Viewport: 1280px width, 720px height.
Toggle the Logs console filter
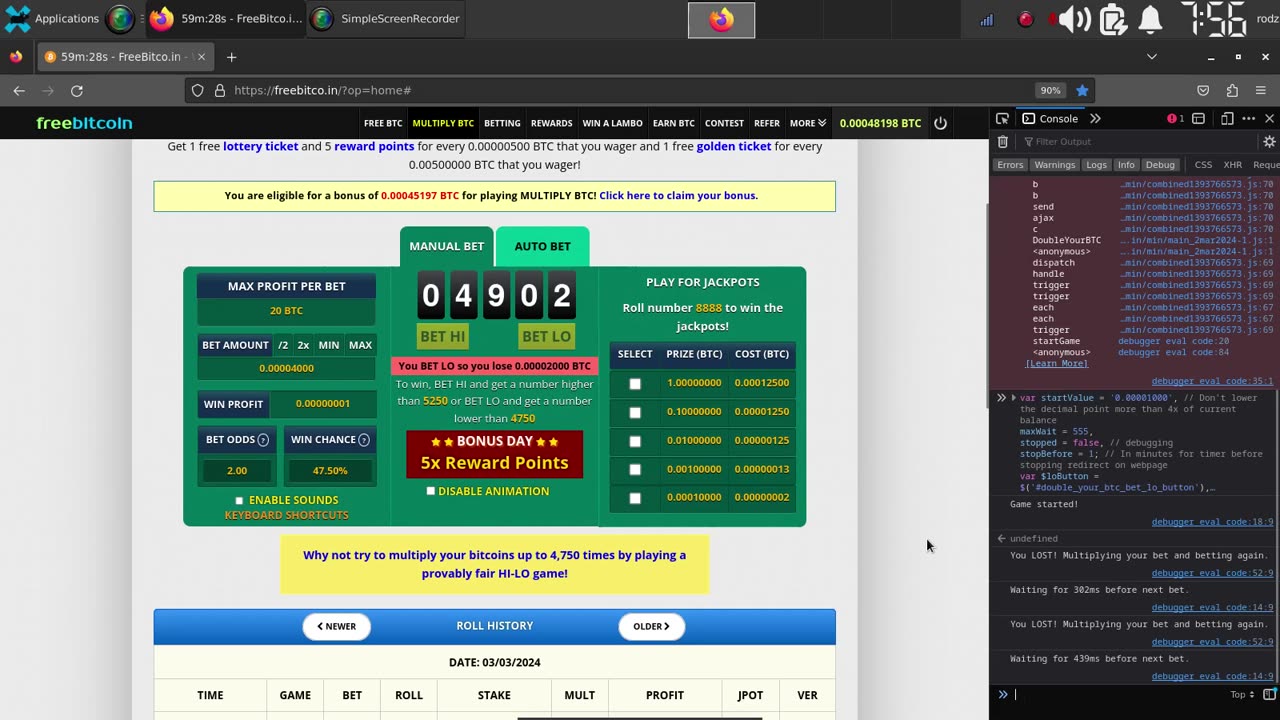tap(1097, 165)
